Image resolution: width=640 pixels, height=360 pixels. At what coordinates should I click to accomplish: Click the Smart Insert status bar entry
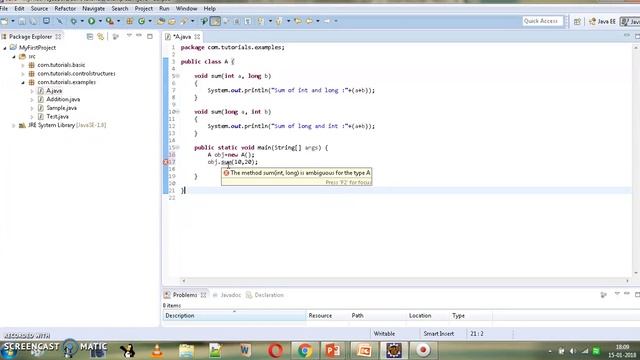[x=438, y=333]
